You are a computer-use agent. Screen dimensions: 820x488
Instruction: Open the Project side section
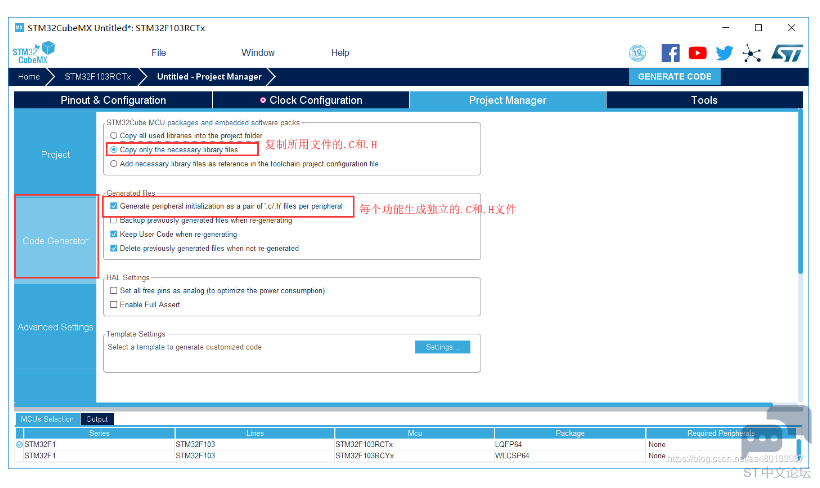(x=55, y=154)
